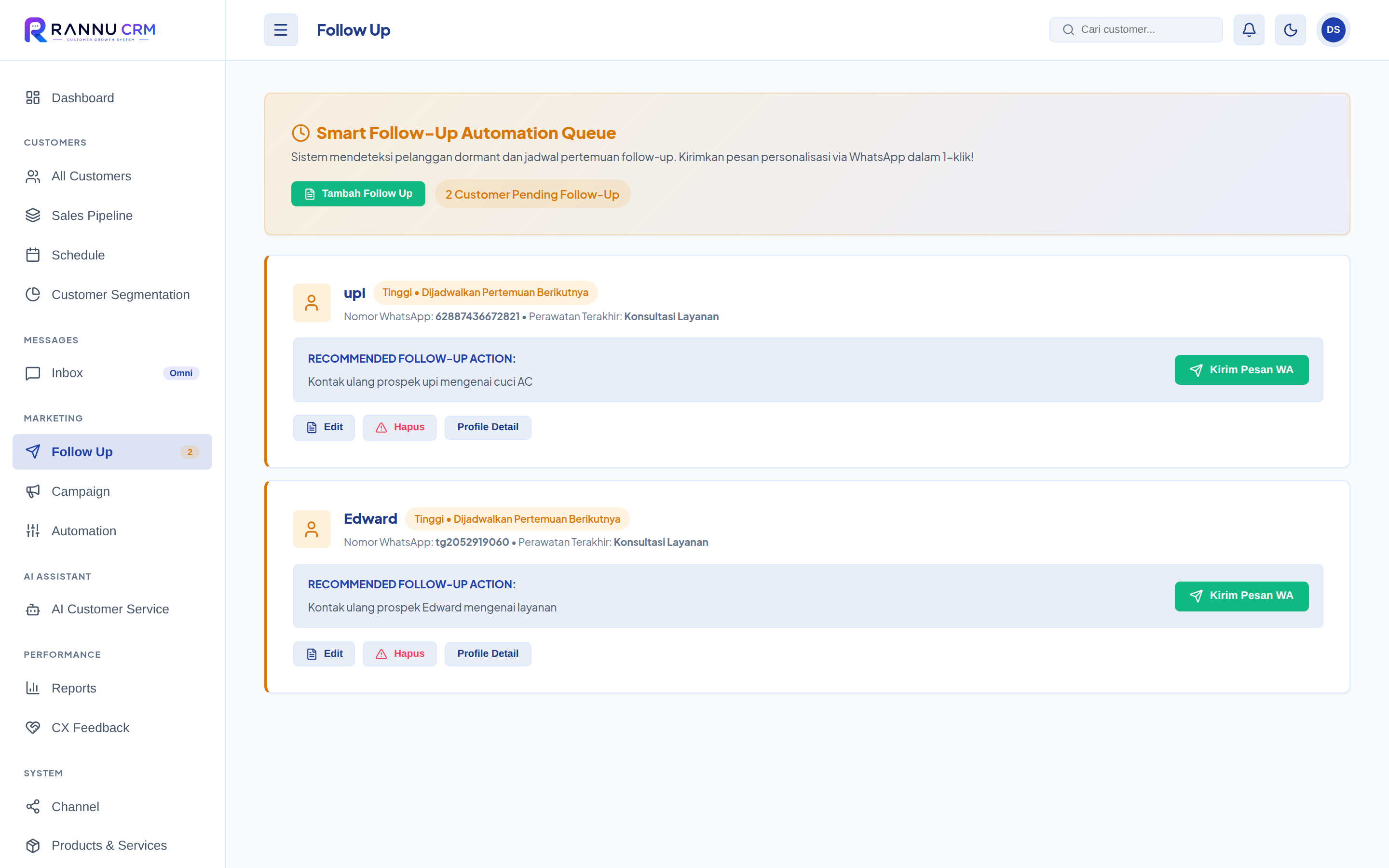
Task: Click the Tambah Follow Up button
Action: click(x=358, y=194)
